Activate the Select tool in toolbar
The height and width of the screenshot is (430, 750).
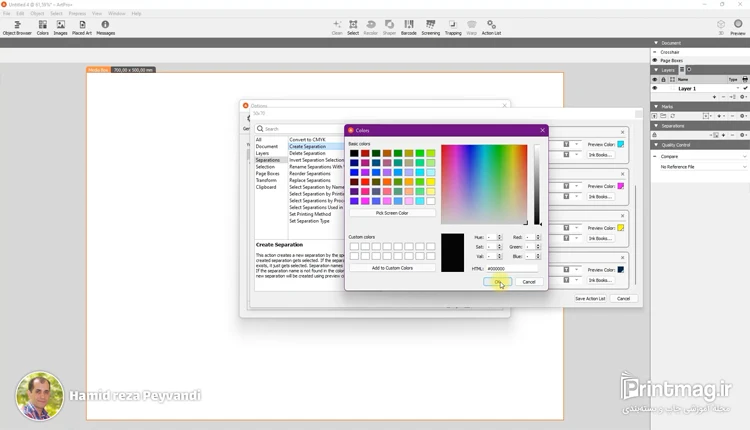(x=353, y=28)
